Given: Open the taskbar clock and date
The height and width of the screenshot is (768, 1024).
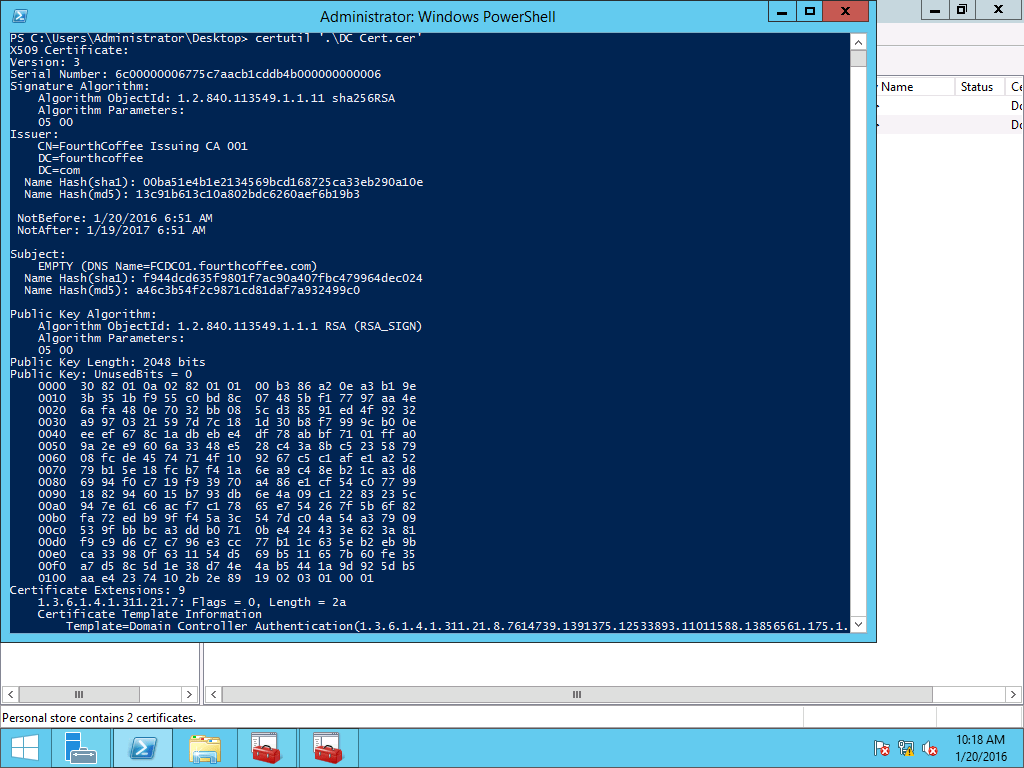Looking at the screenshot, I should pos(981,747).
